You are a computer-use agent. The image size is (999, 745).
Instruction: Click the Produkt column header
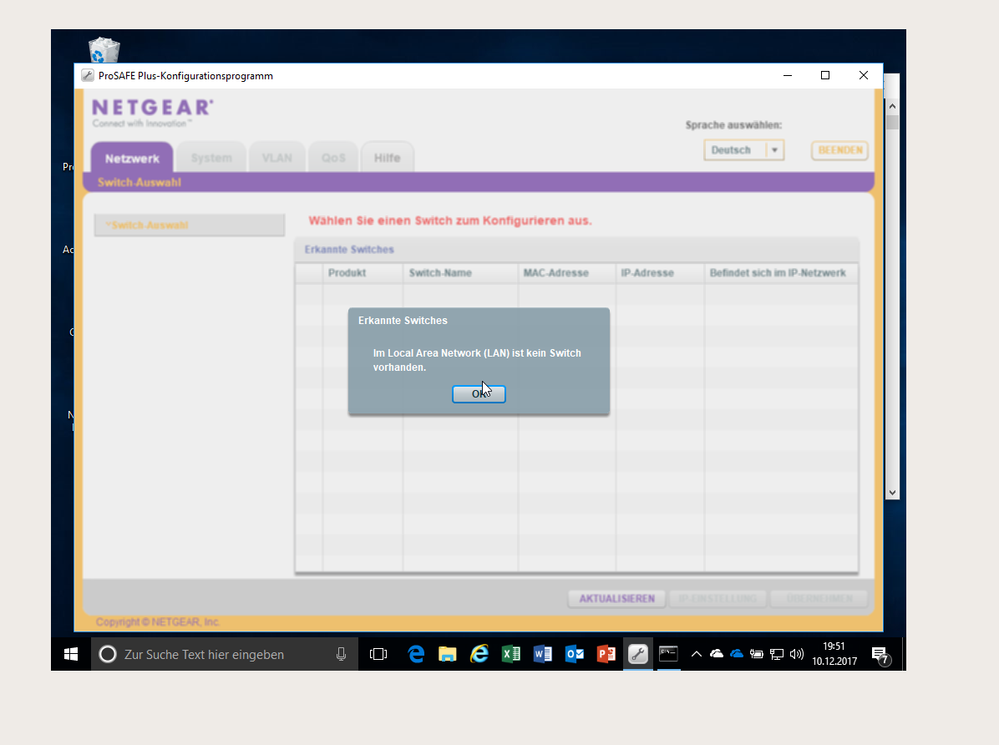363,273
